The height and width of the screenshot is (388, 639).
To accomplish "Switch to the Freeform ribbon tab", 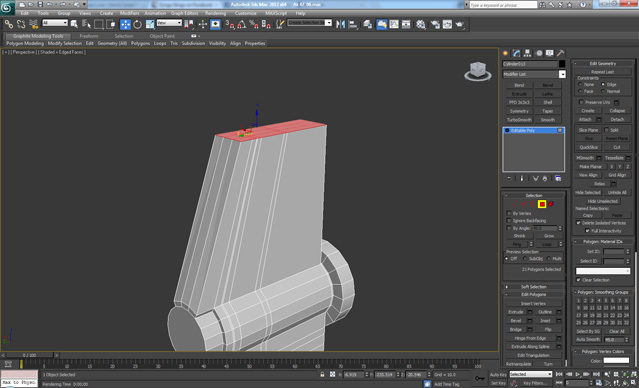I will tap(89, 36).
